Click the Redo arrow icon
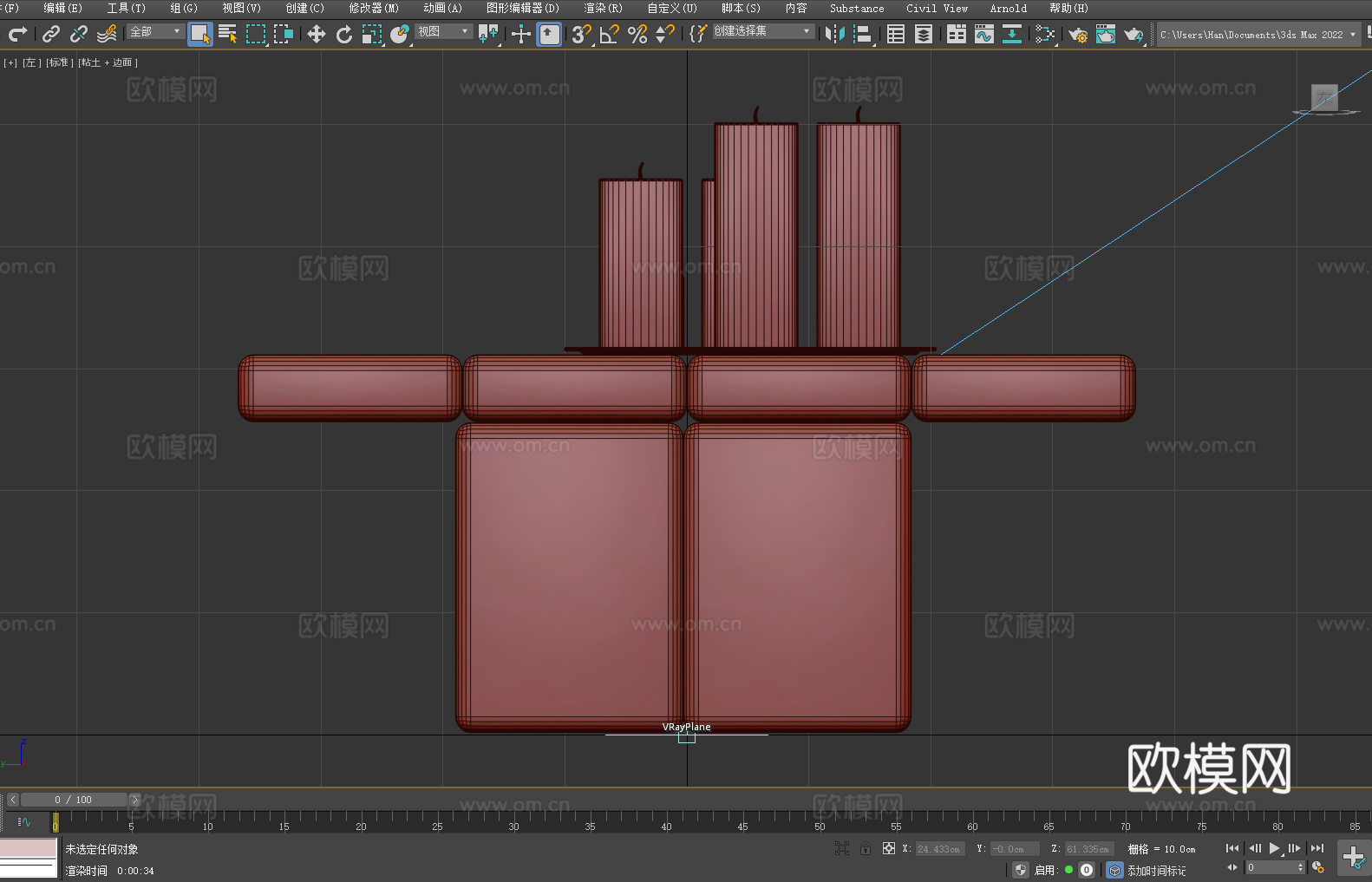Viewport: 1372px width, 882px height. (x=17, y=34)
